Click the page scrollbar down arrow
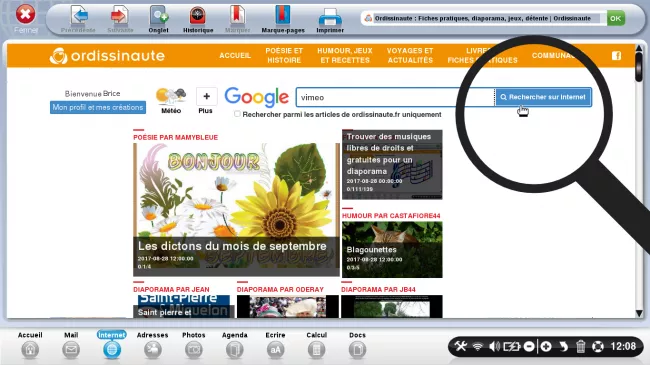This screenshot has height=365, width=650. click(639, 313)
